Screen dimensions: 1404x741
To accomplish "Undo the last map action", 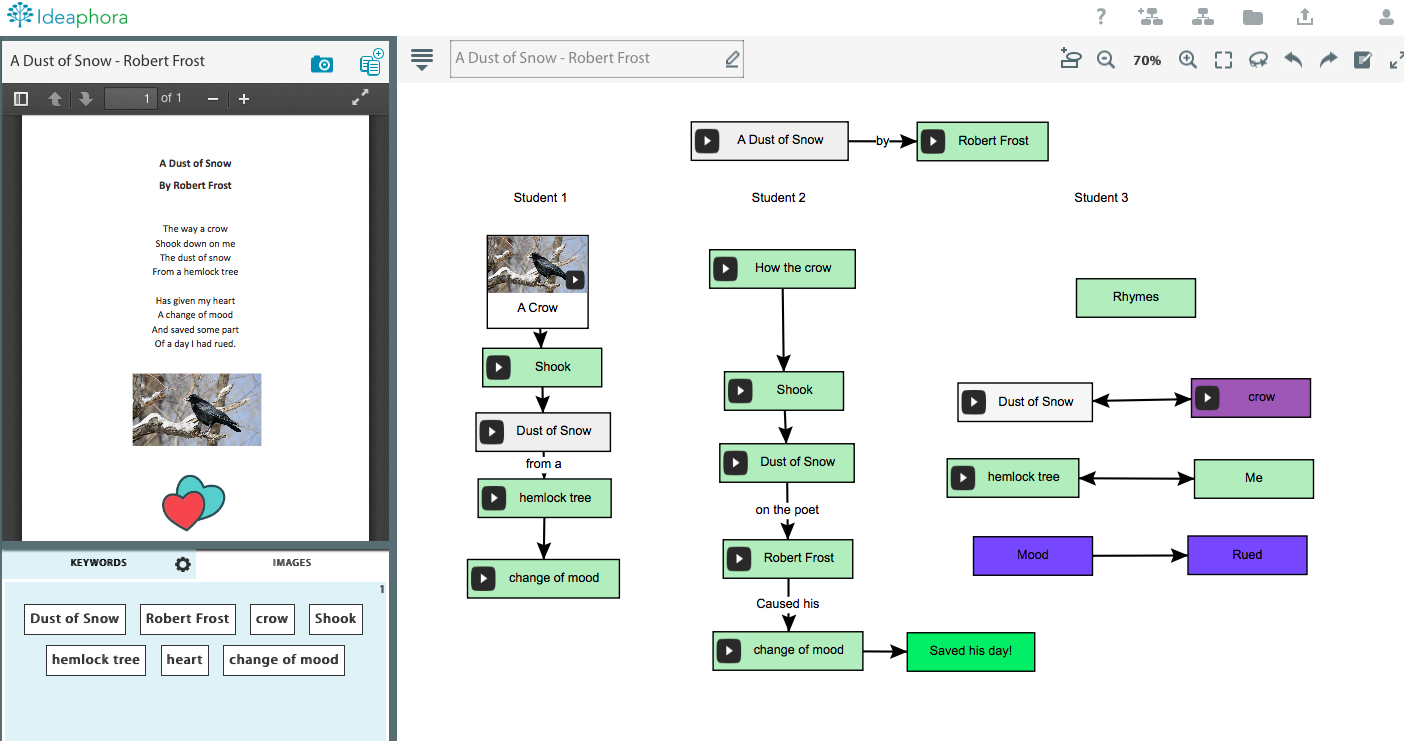I will [x=1293, y=60].
